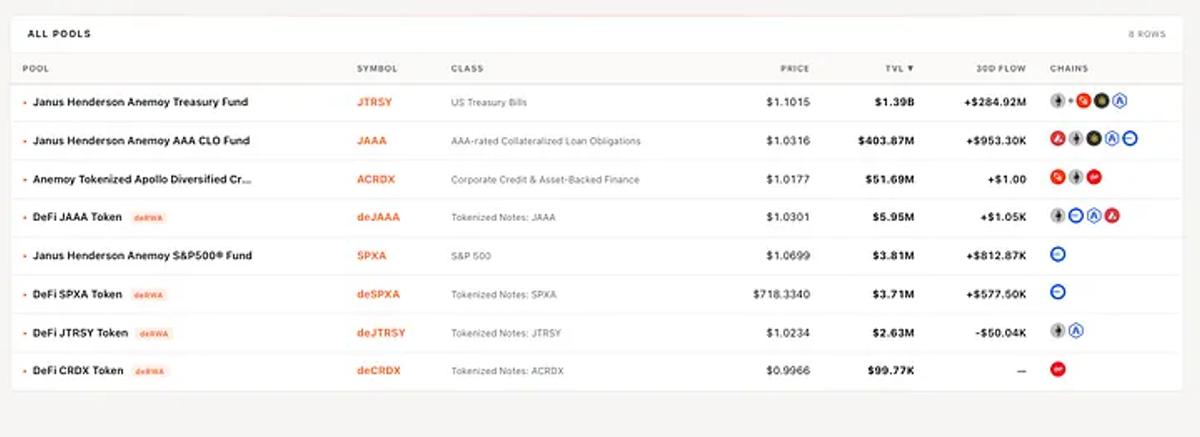Sort by the SYMBOL column header
This screenshot has height=437, width=1200.
click(x=377, y=69)
